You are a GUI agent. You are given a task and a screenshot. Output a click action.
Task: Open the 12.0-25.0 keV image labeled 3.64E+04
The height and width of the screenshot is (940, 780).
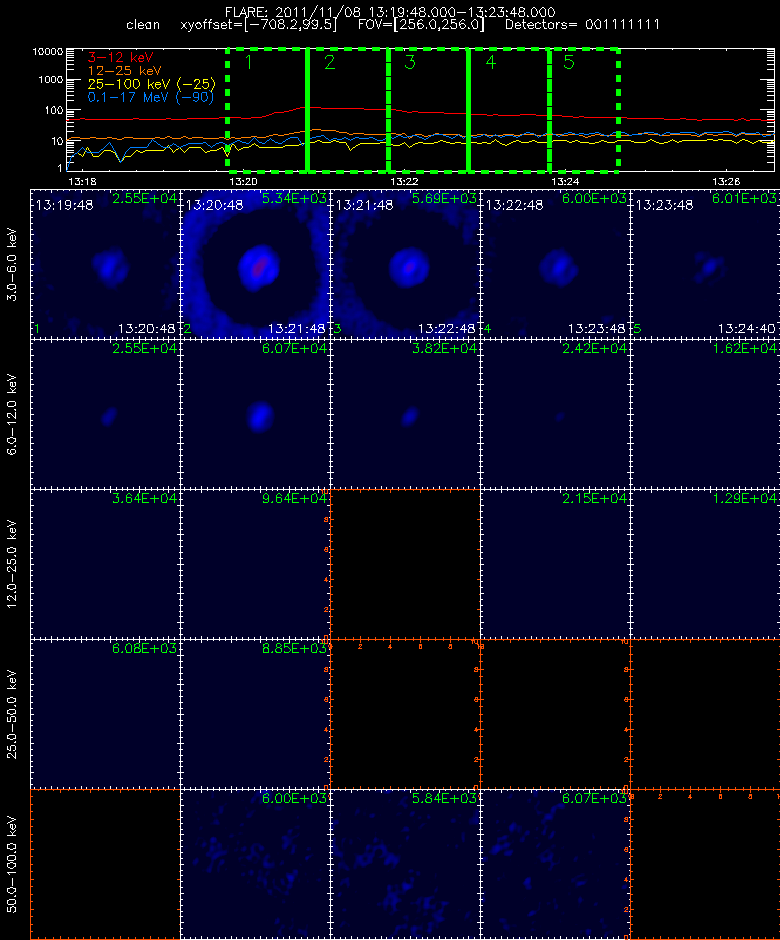[x=105, y=564]
